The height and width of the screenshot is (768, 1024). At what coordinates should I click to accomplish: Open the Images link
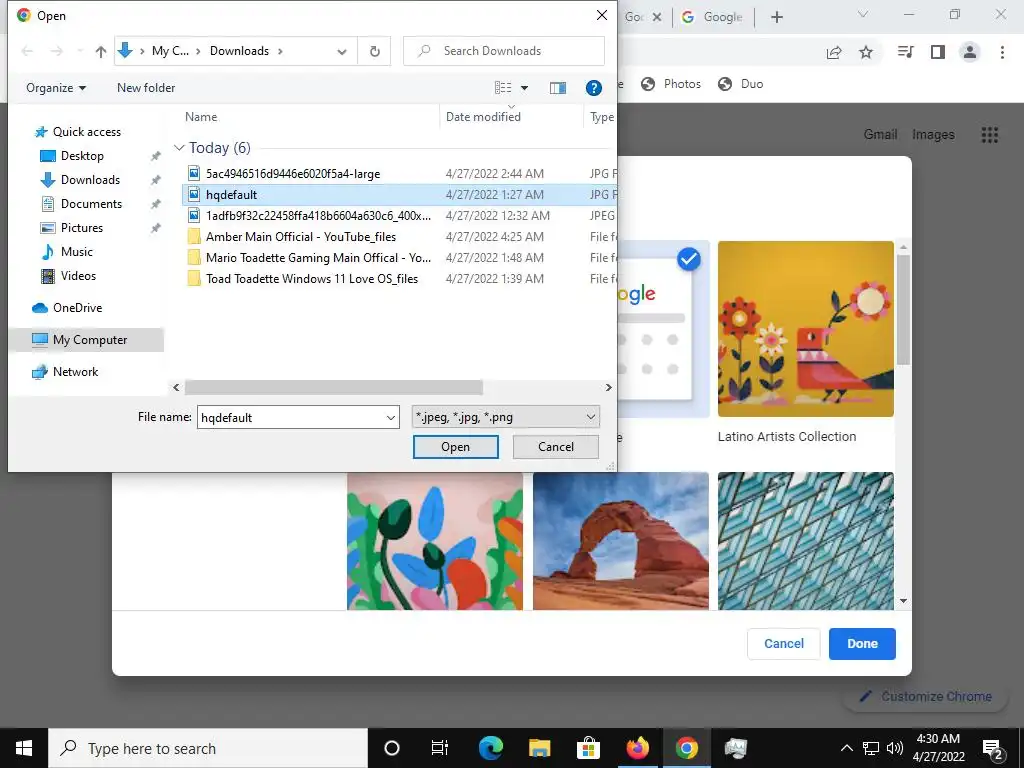tap(933, 135)
